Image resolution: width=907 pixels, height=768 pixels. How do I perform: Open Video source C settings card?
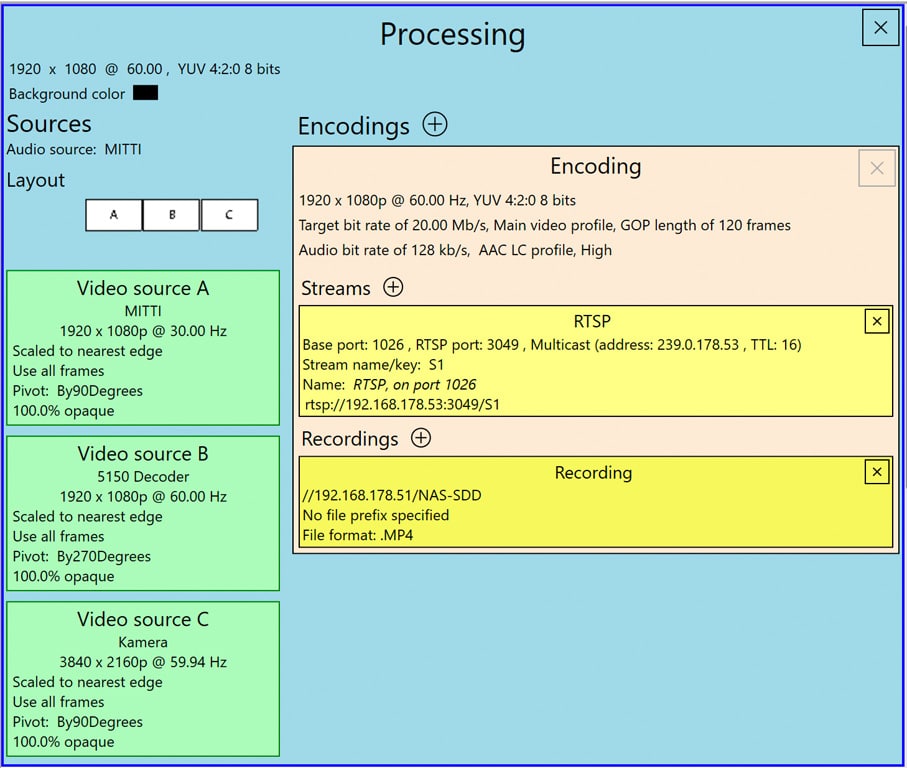(x=143, y=679)
